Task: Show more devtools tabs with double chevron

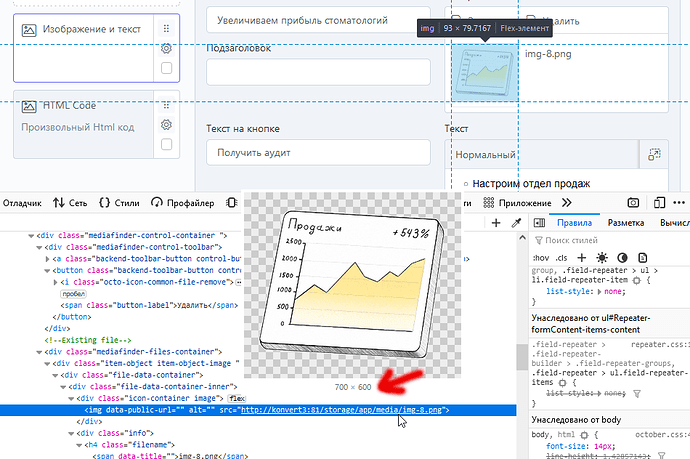Action: click(x=566, y=203)
